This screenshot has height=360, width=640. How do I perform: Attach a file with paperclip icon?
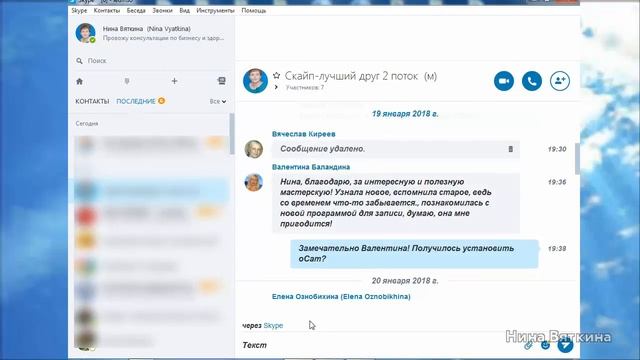coord(528,346)
